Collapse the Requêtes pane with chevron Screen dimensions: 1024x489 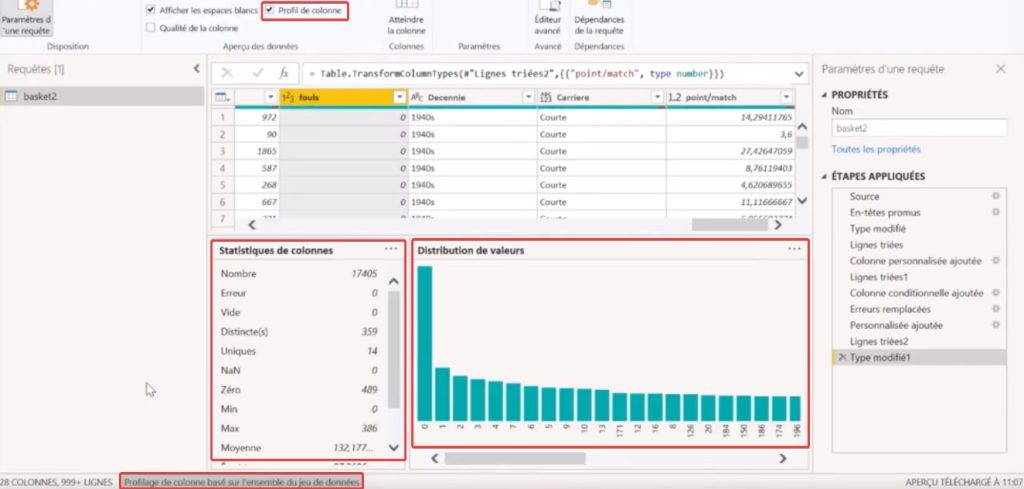click(x=197, y=69)
